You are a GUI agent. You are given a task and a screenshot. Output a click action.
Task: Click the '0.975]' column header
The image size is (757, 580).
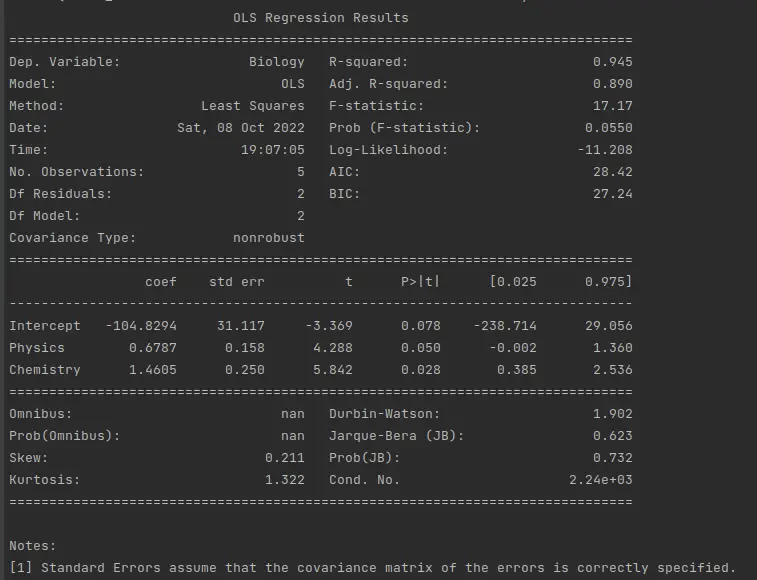click(609, 282)
